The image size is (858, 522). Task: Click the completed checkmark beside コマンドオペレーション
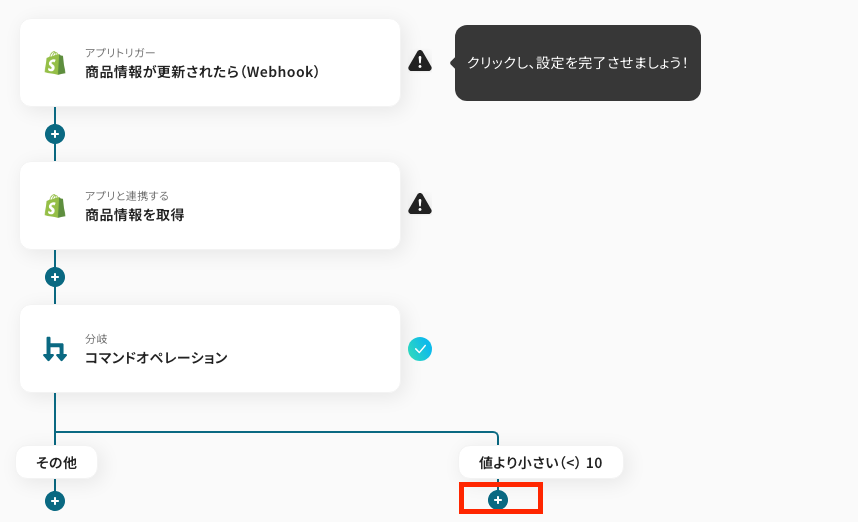(x=420, y=349)
